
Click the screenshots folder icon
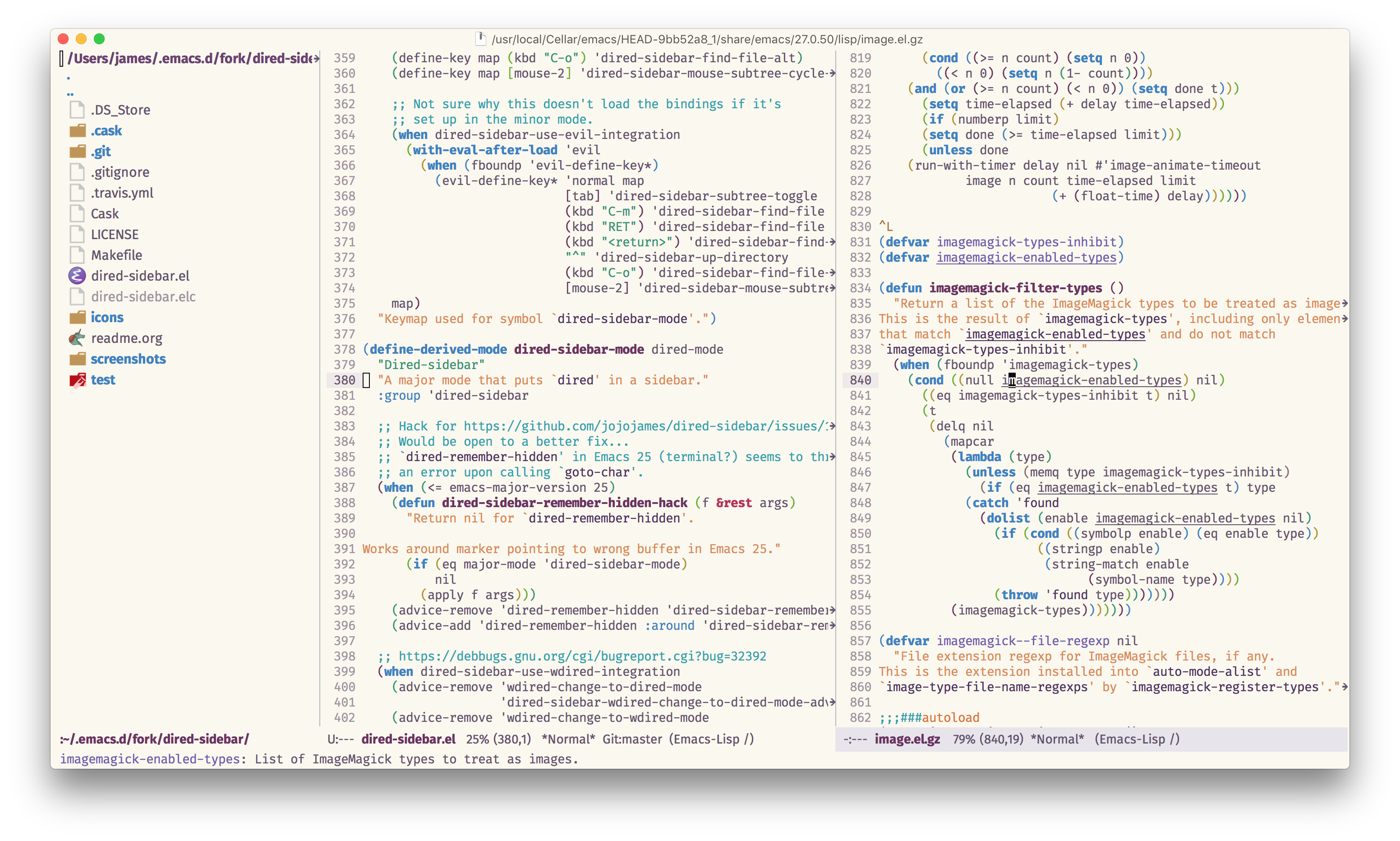pos(77,359)
